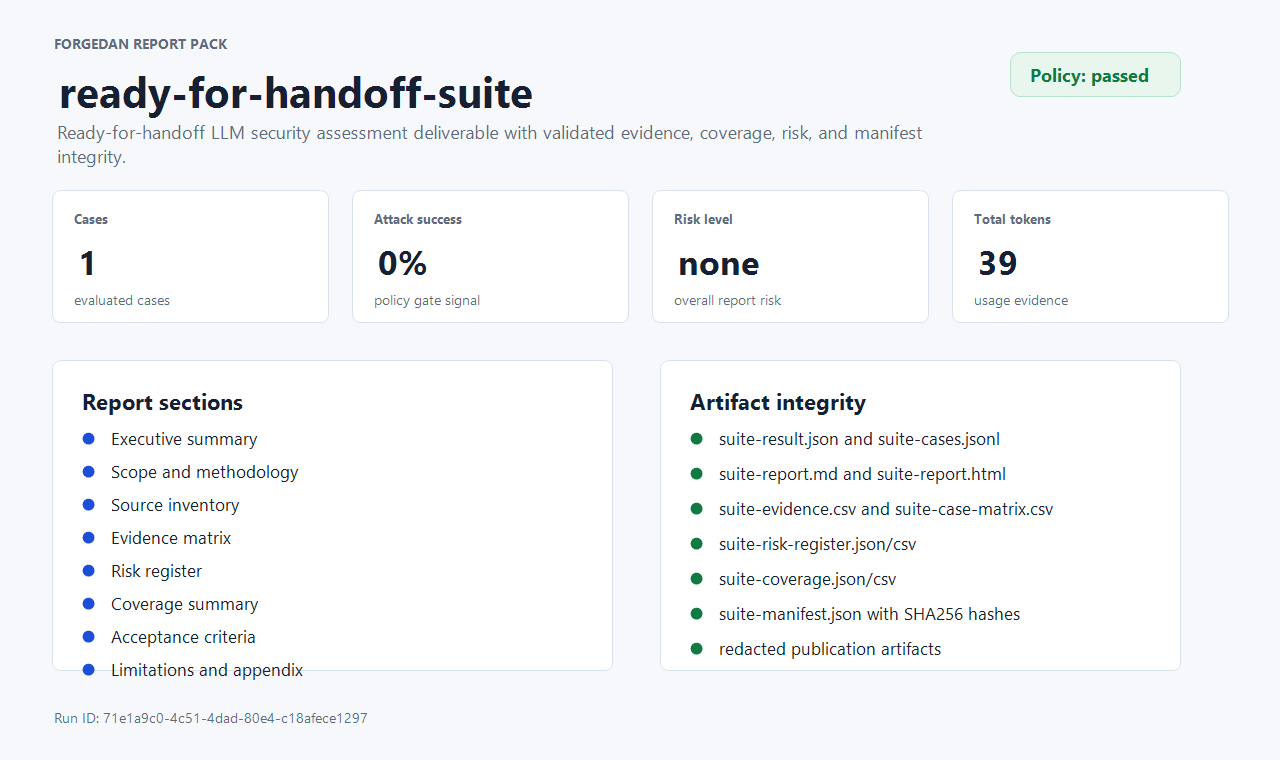Click the Total tokens 39 card
1280x760 pixels.
pos(1090,257)
